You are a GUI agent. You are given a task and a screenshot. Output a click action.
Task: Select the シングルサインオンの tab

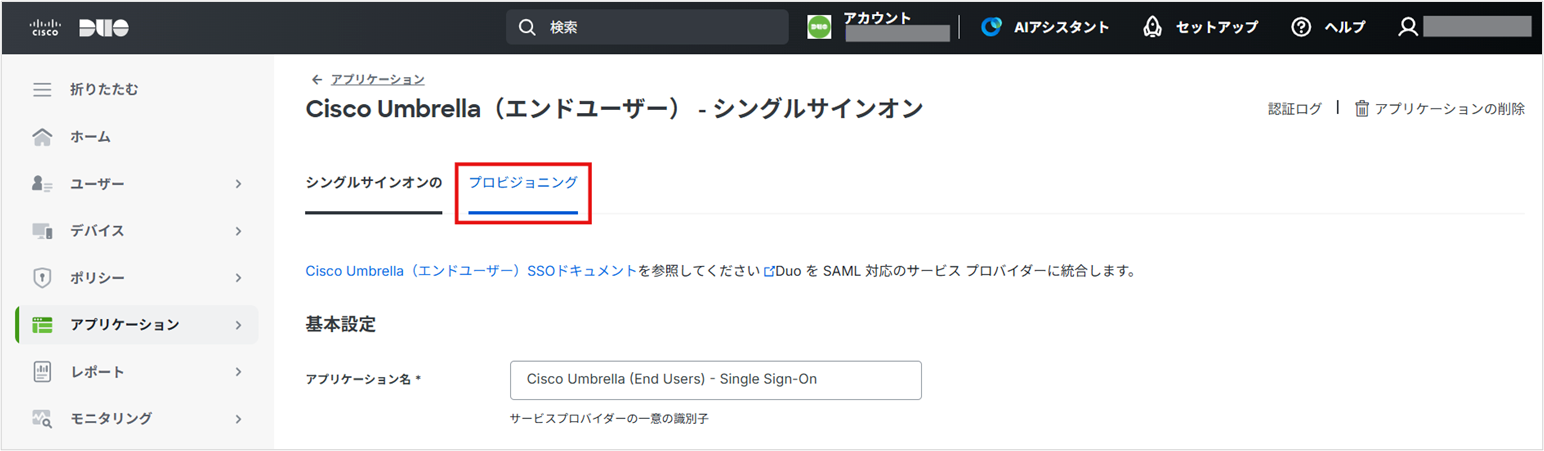point(373,183)
